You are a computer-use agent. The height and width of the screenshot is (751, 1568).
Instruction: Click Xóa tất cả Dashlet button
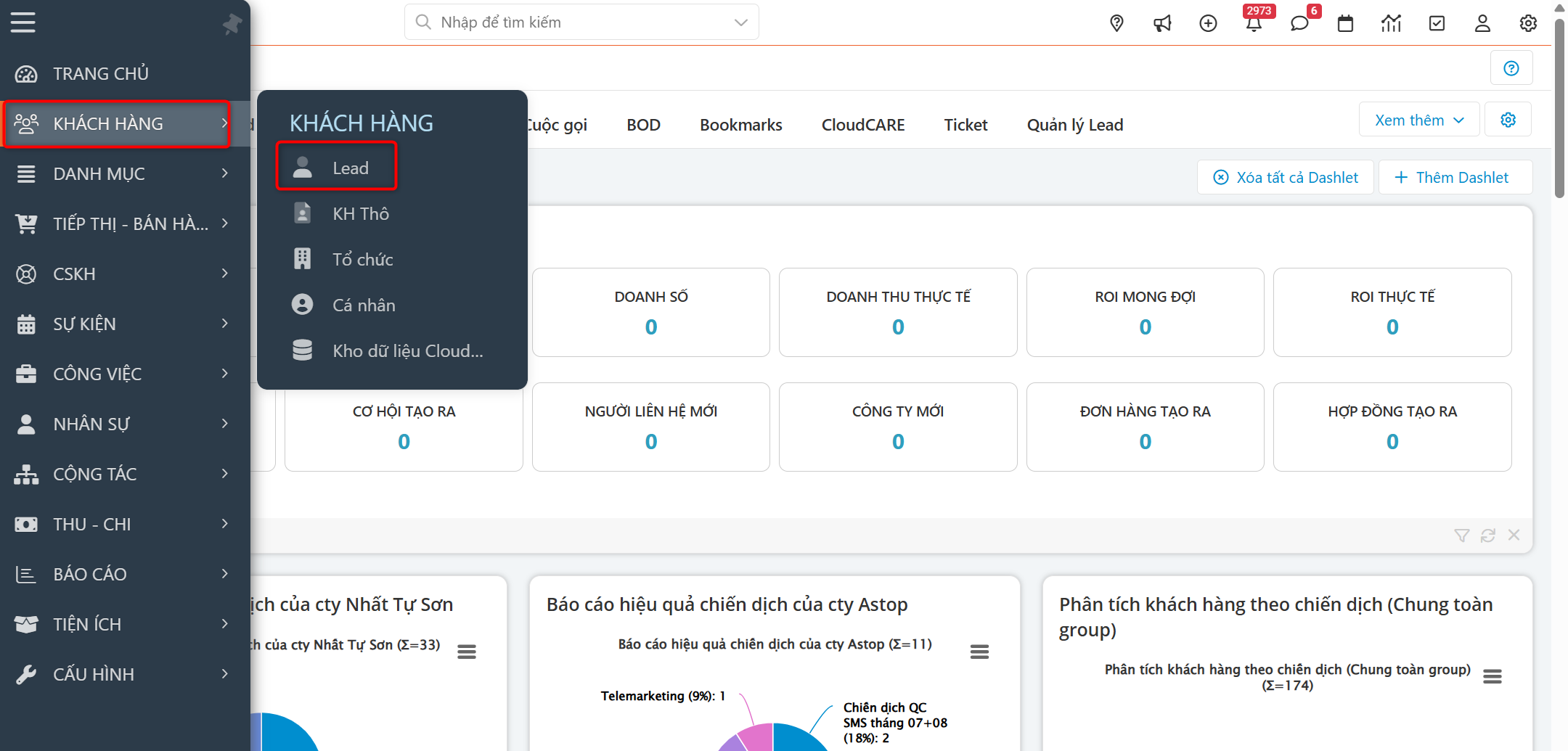(1285, 178)
